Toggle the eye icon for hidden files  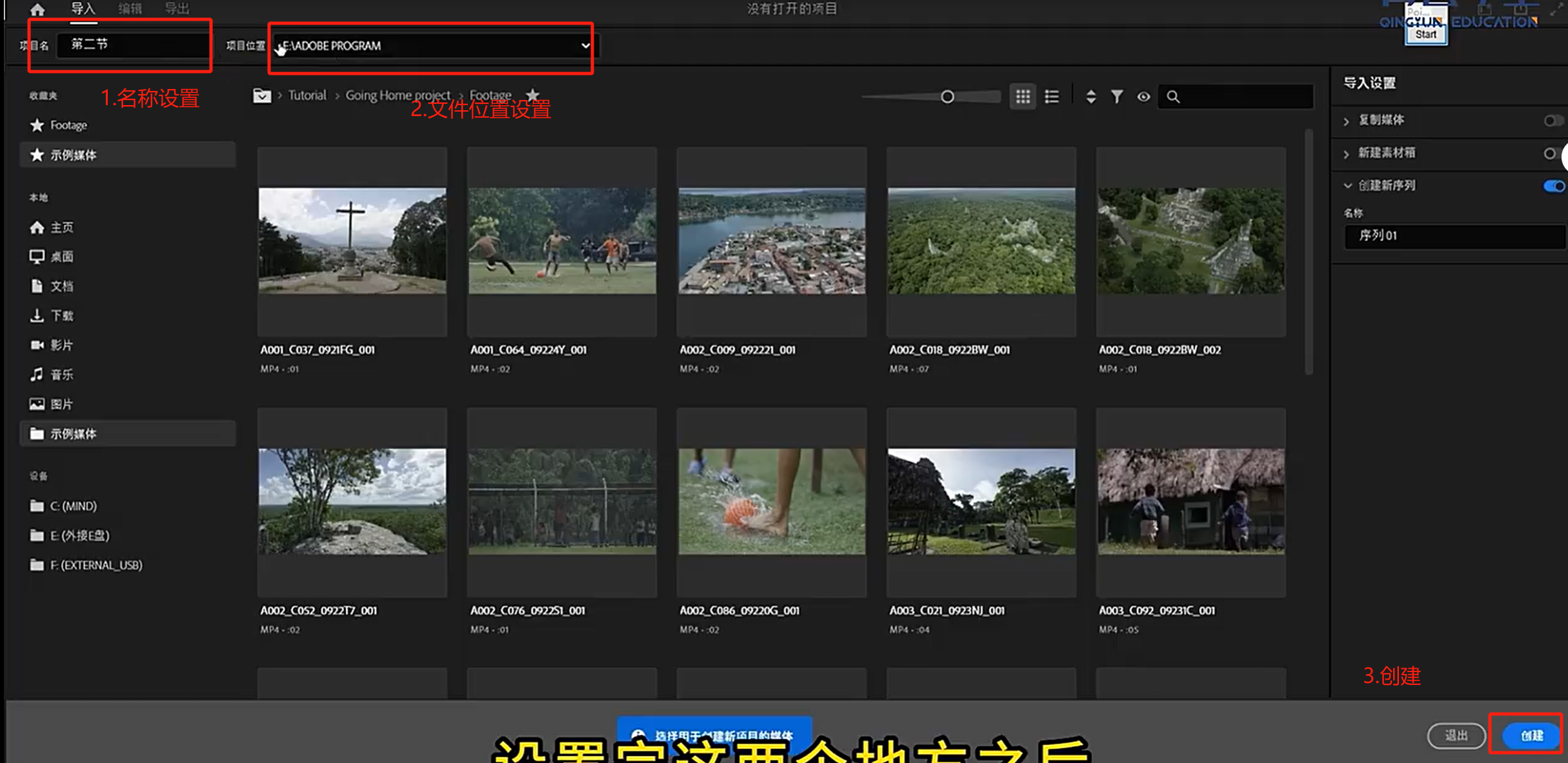pos(1143,97)
